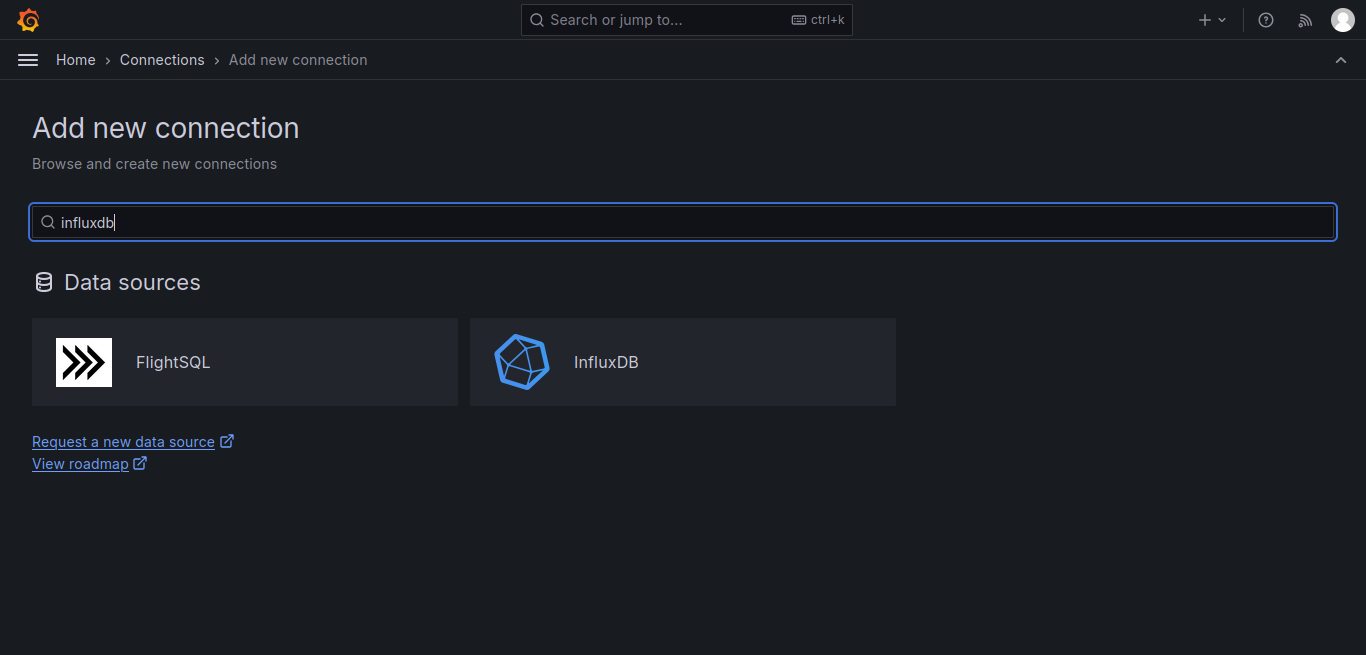Open the news feed RSS icon
Image resolution: width=1366 pixels, height=655 pixels.
tap(1305, 20)
